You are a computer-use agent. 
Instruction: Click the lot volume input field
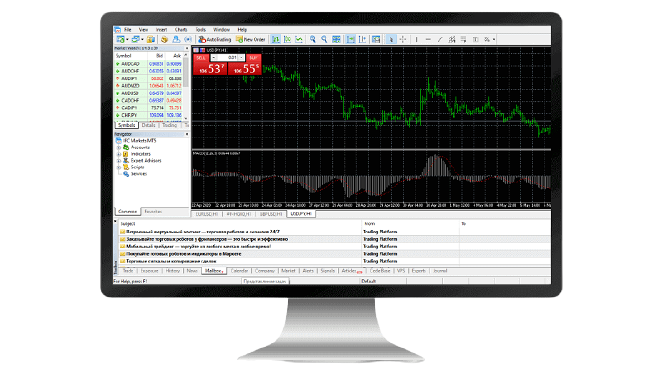229,57
